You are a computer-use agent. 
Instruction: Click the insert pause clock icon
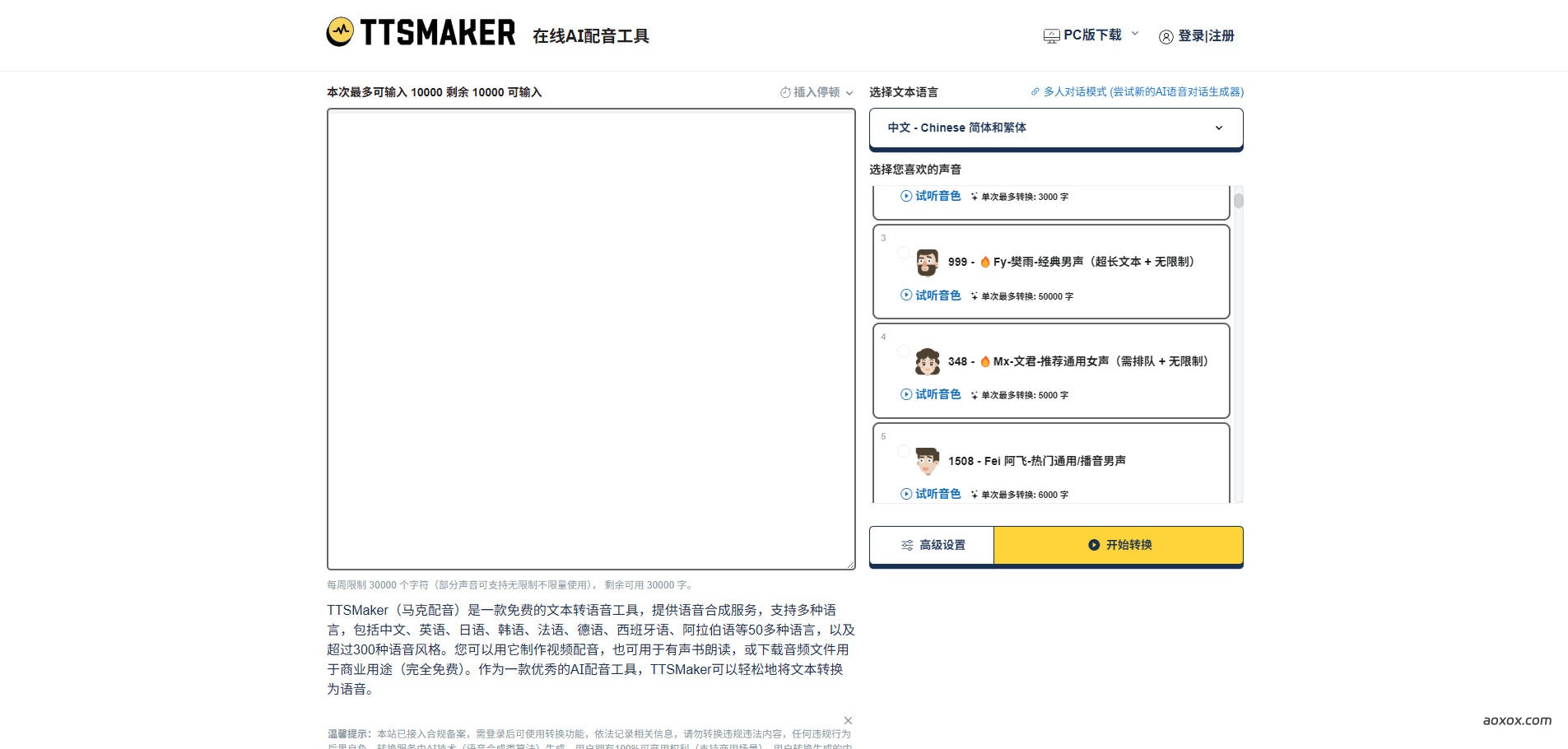pos(785,92)
